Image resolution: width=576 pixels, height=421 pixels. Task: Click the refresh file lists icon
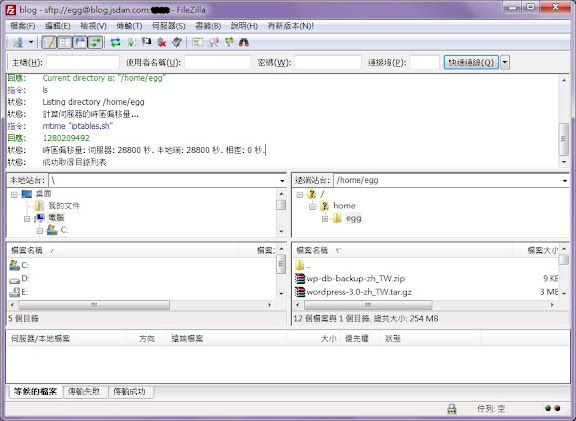(x=115, y=43)
